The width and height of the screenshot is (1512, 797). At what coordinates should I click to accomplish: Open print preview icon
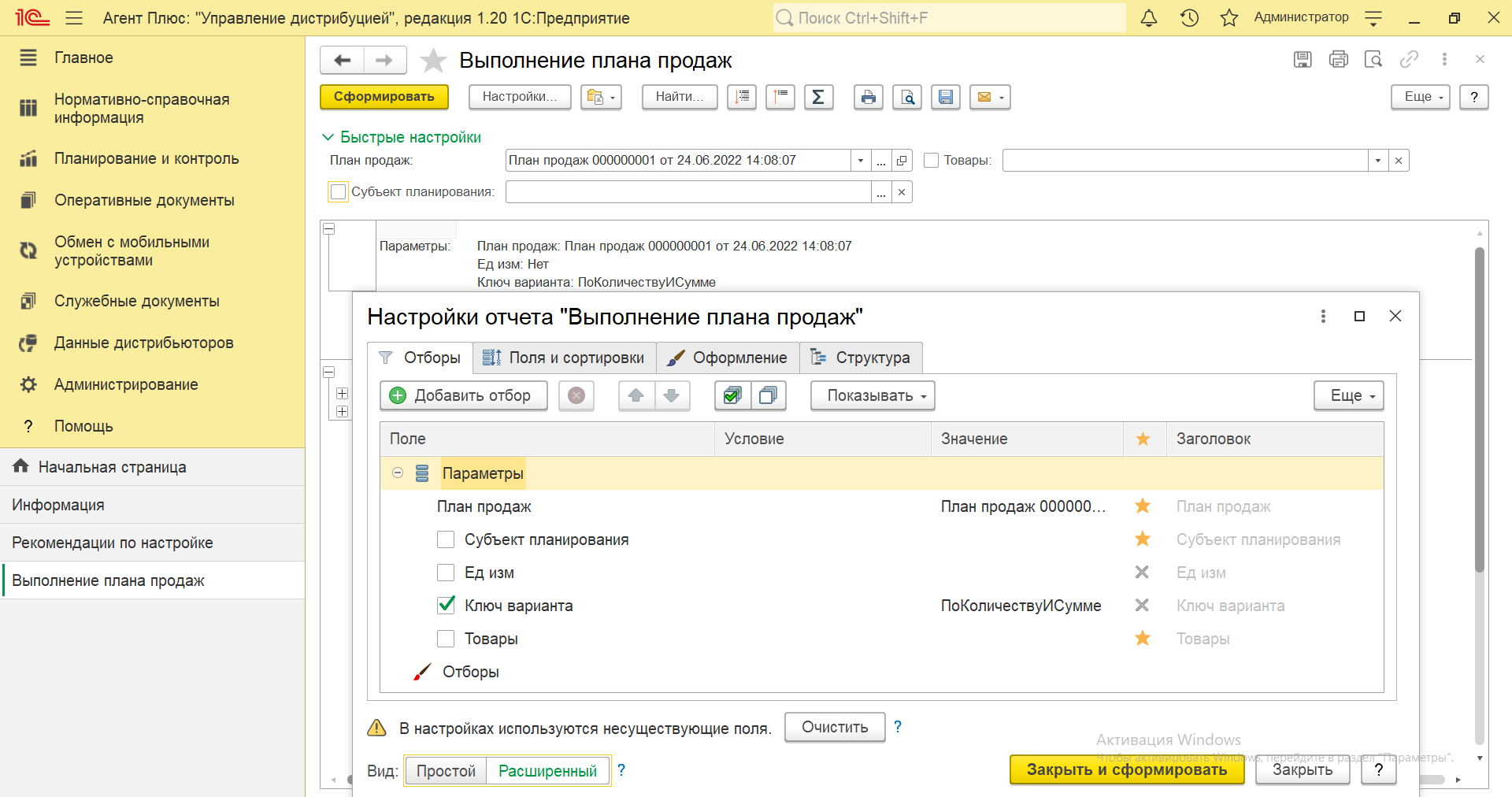[907, 97]
